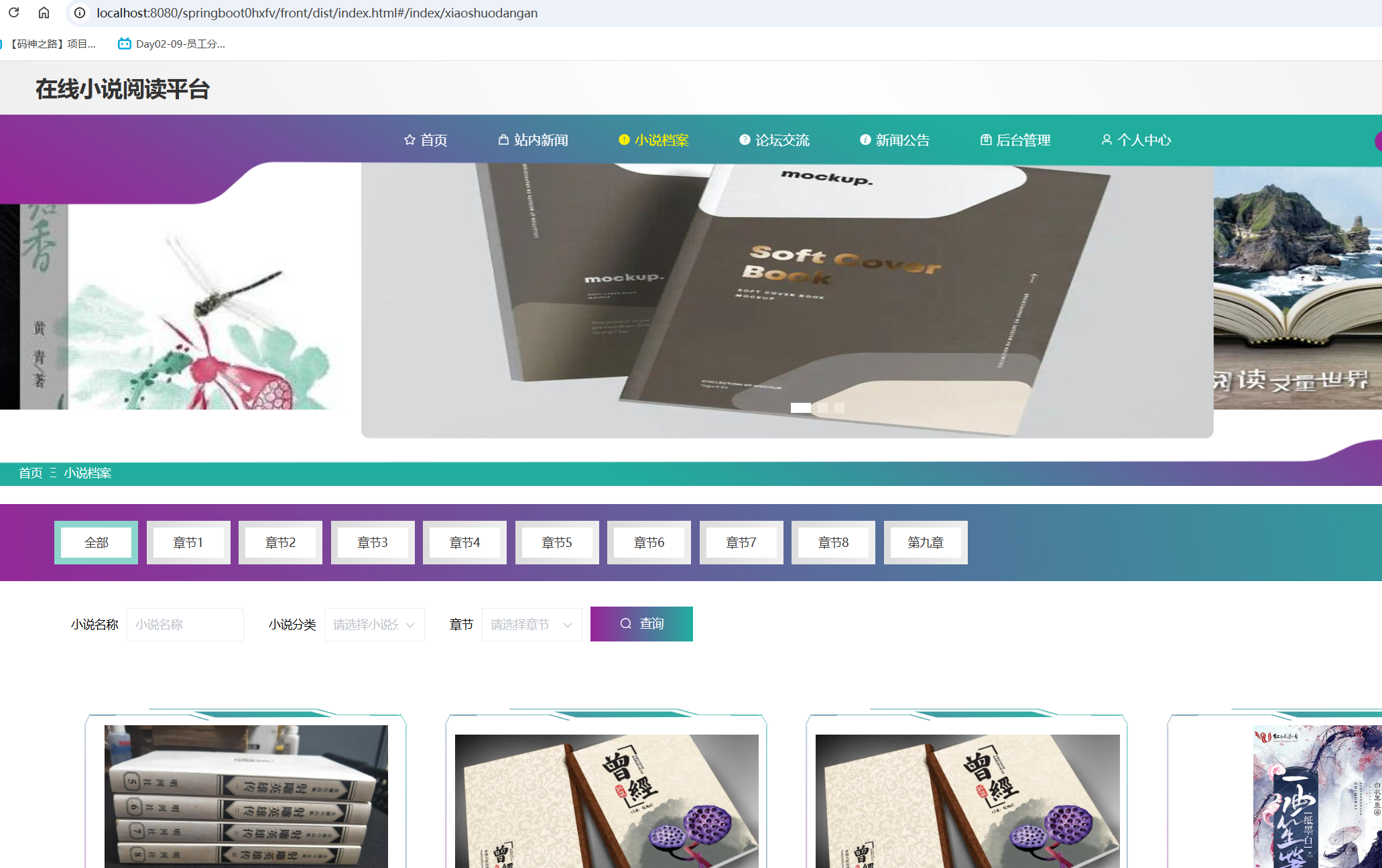The width and height of the screenshot is (1382, 868).
Task: Click the star icon beside 首页
Action: [410, 139]
